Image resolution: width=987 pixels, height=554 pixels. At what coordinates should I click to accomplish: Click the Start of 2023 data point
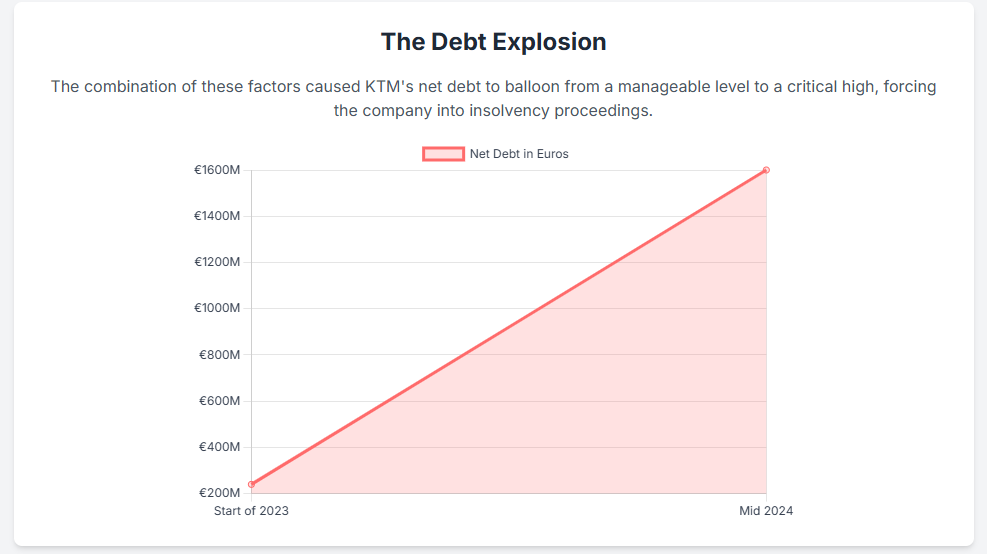(251, 484)
